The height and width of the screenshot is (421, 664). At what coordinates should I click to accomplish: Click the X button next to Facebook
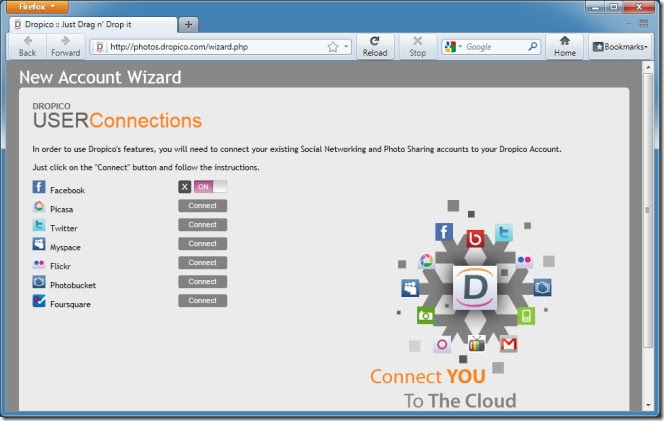185,187
